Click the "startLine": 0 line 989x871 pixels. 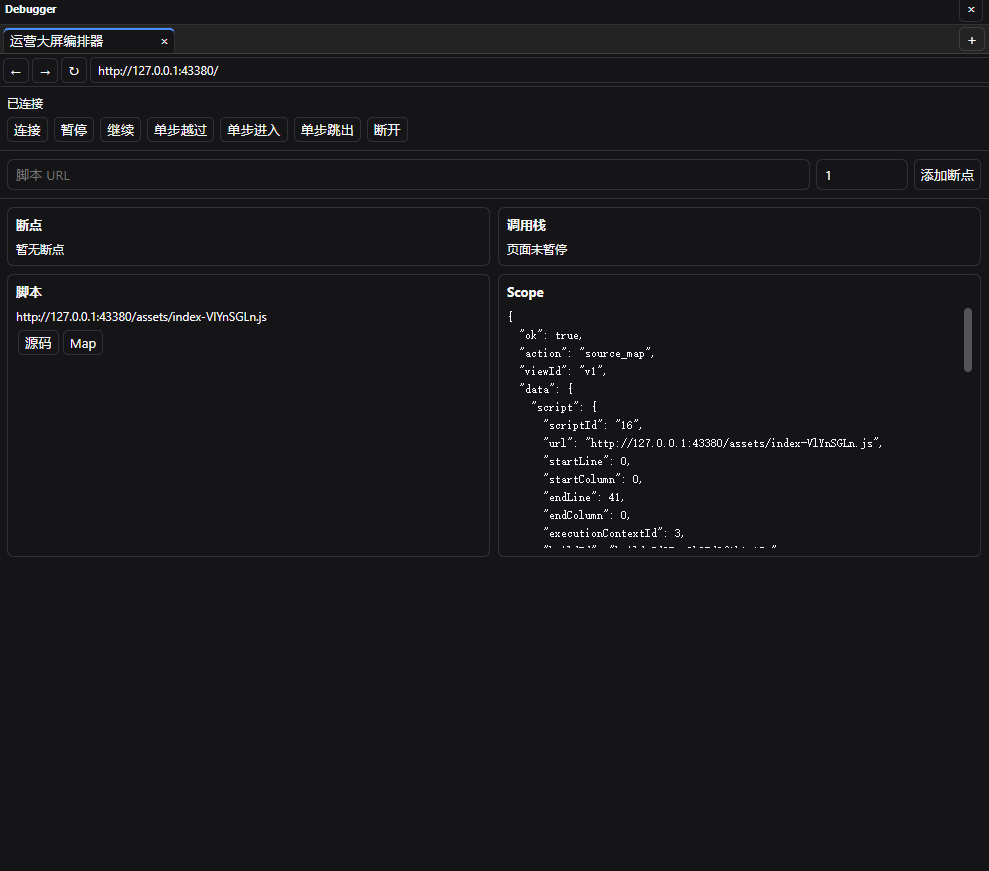pos(587,461)
